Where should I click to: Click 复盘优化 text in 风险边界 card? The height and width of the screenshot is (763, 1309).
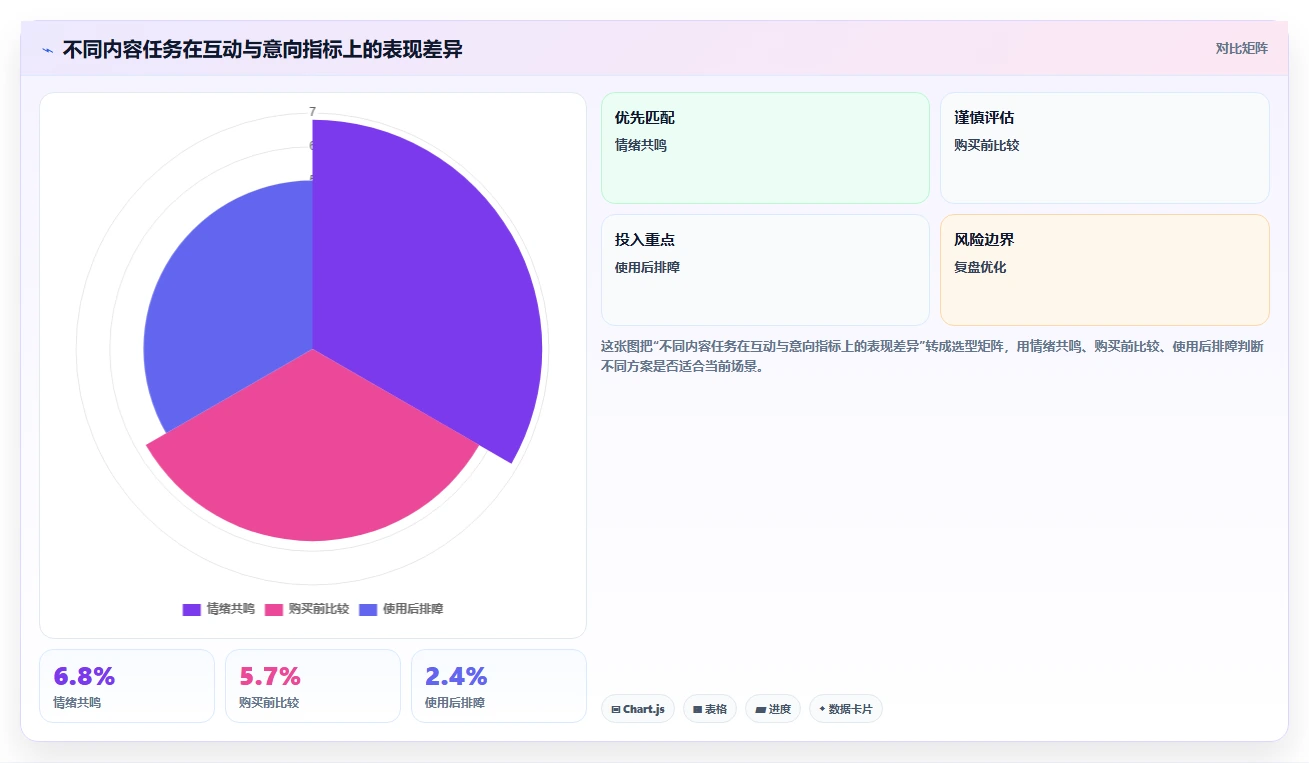coord(980,267)
